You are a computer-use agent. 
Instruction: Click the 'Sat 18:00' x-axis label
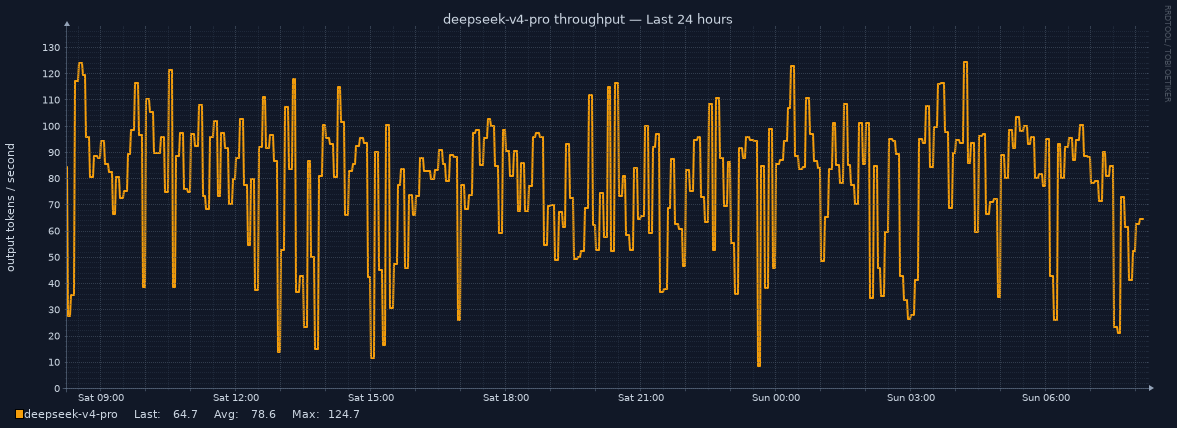click(x=507, y=398)
